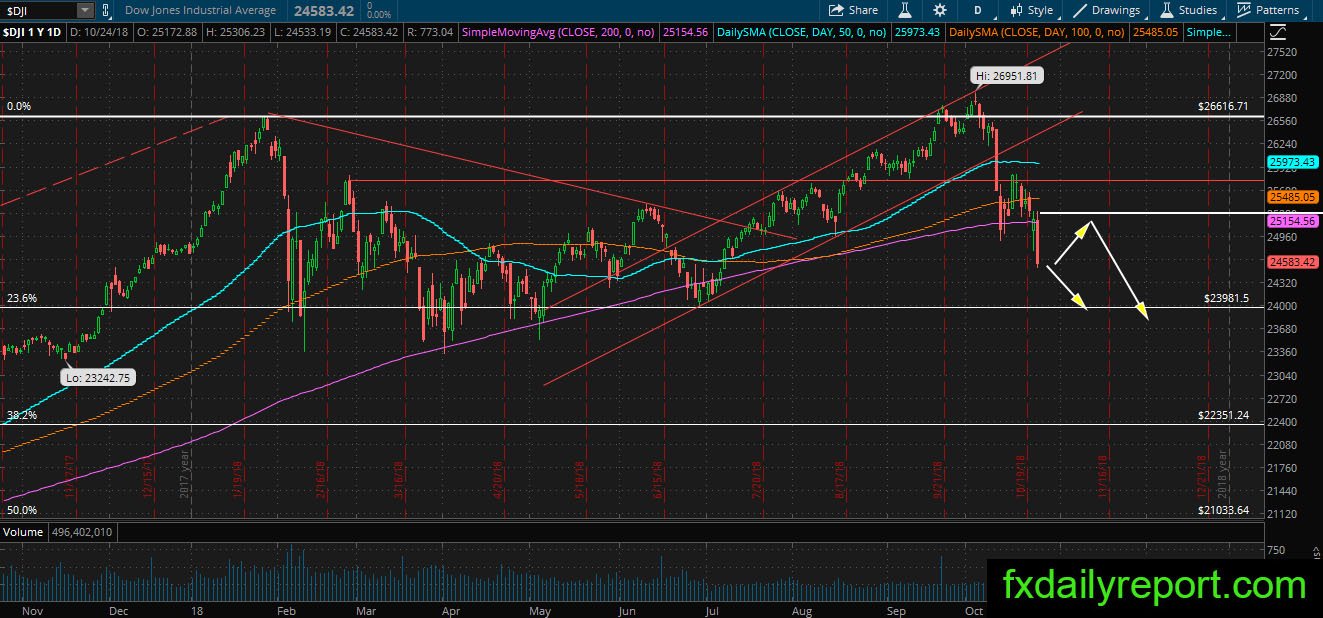Click the Jul label on time axis
Screen dimensions: 1323x618
pos(711,609)
